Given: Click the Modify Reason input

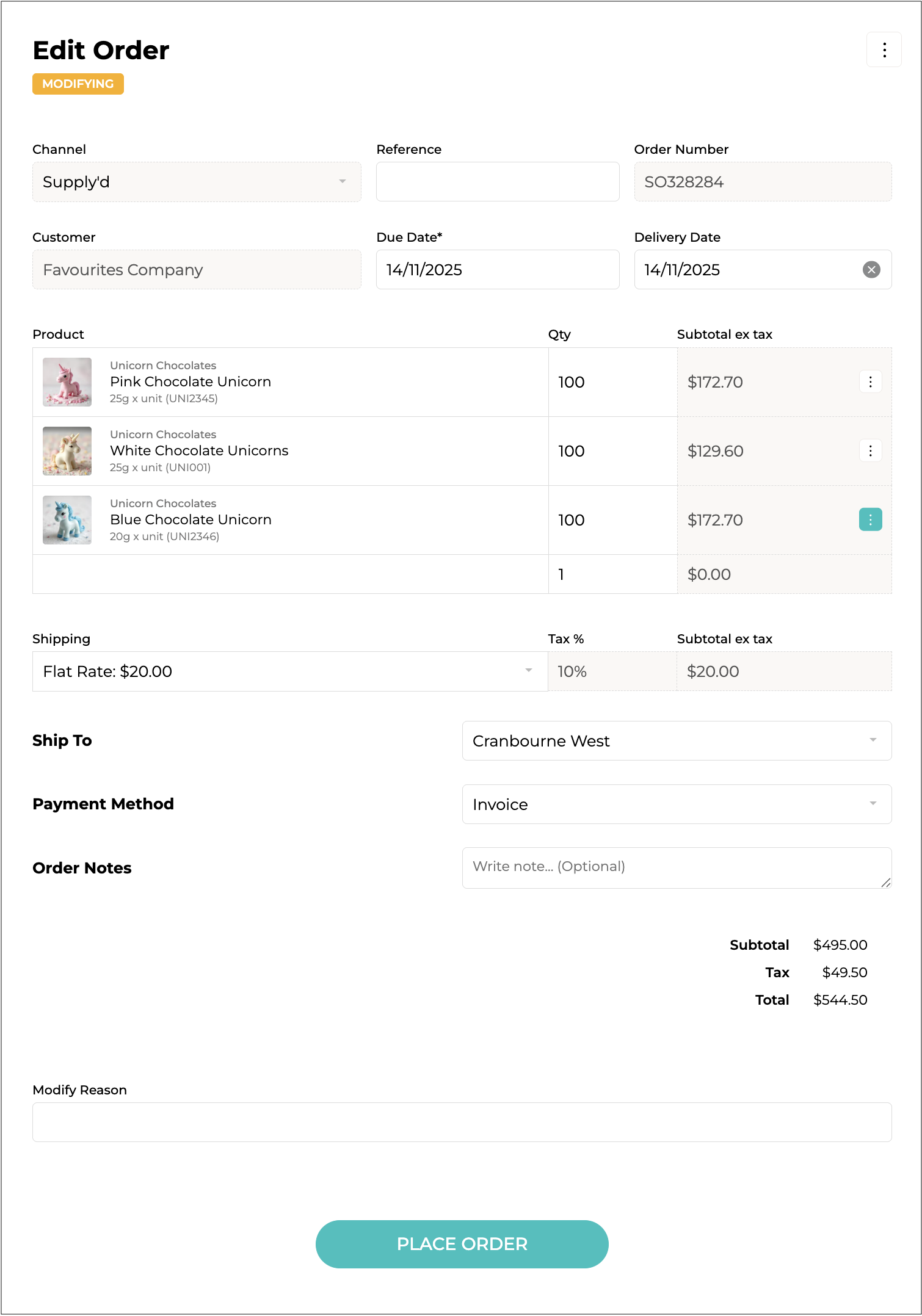Looking at the screenshot, I should [462, 1122].
